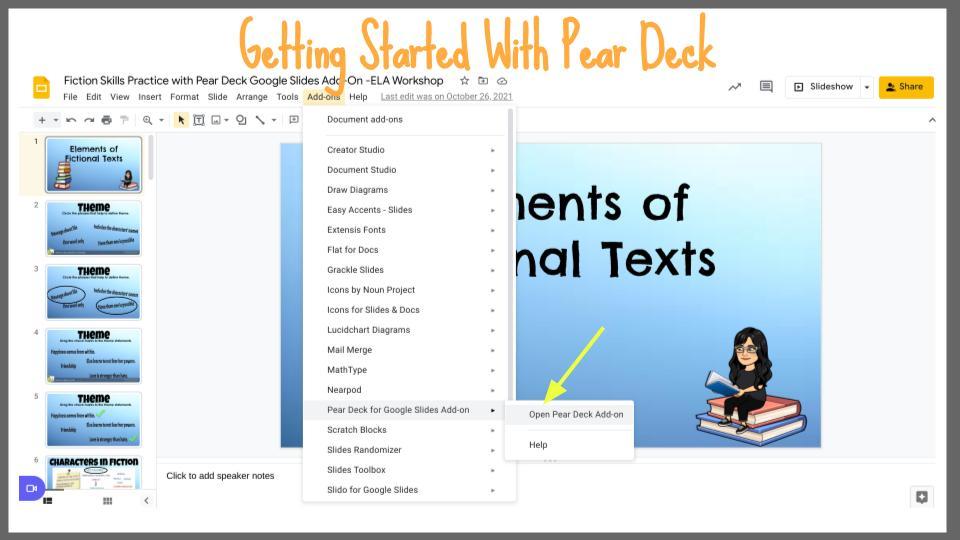Viewport: 960px width, 540px height.
Task: Click the zoom magnifier icon
Action: click(x=148, y=120)
